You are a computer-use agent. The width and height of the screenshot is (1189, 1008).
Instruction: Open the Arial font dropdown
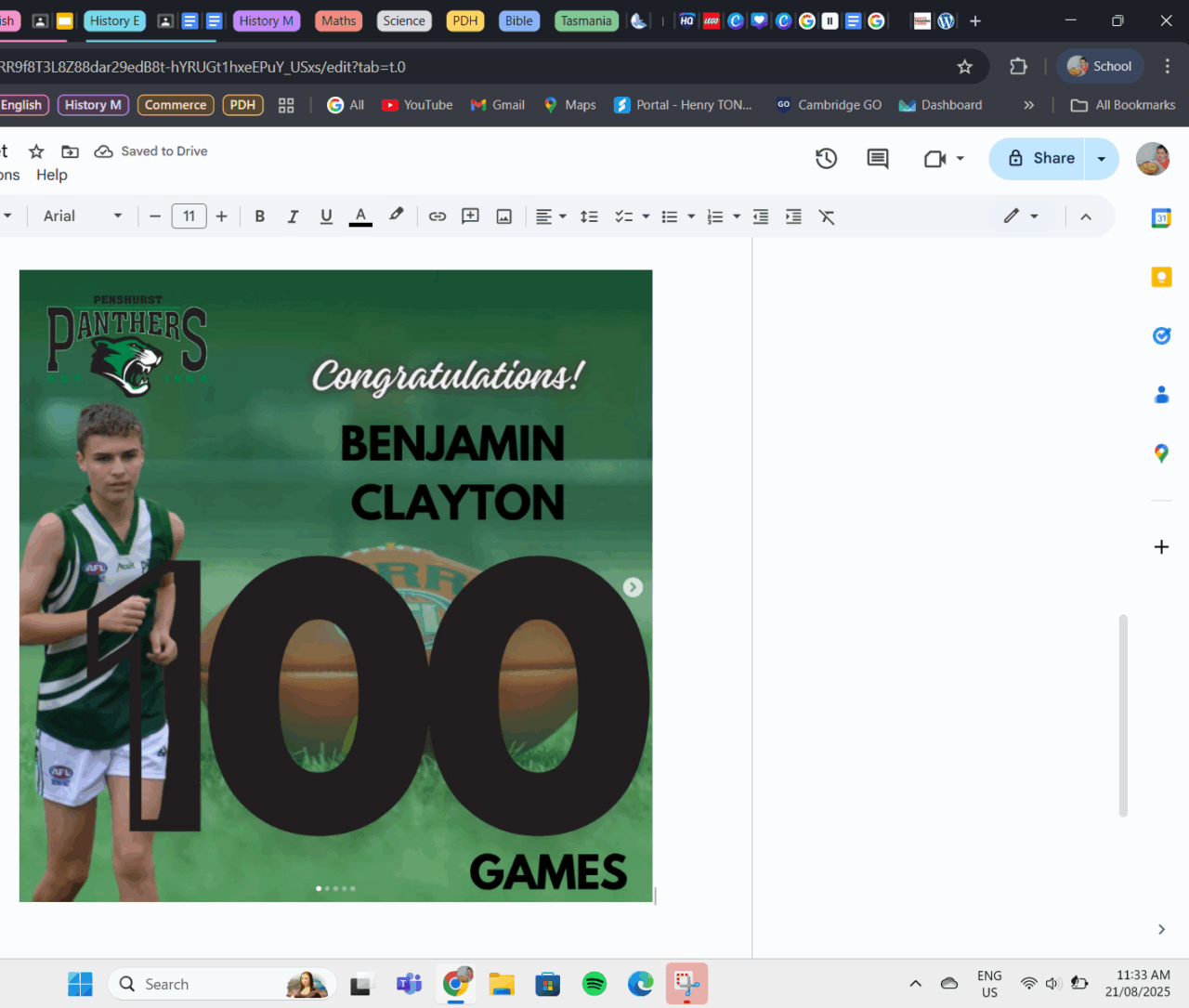[82, 216]
